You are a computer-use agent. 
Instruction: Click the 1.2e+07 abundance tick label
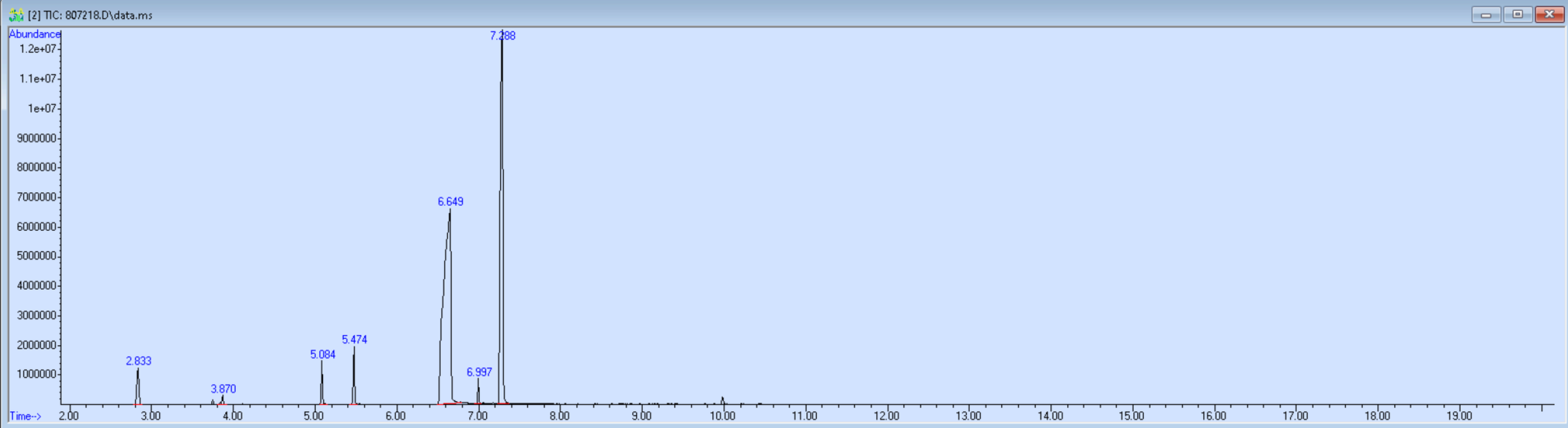[38, 49]
